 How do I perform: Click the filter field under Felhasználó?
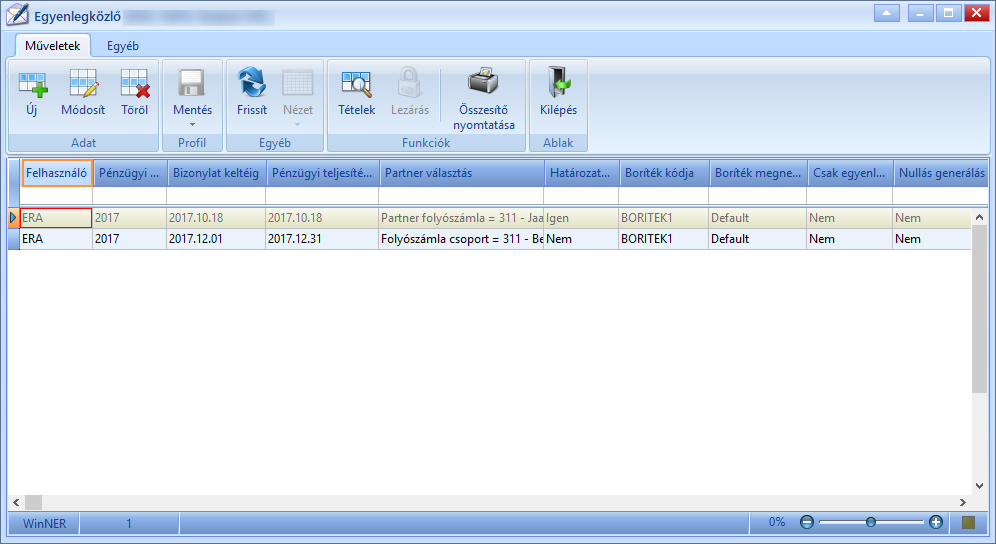click(x=57, y=196)
